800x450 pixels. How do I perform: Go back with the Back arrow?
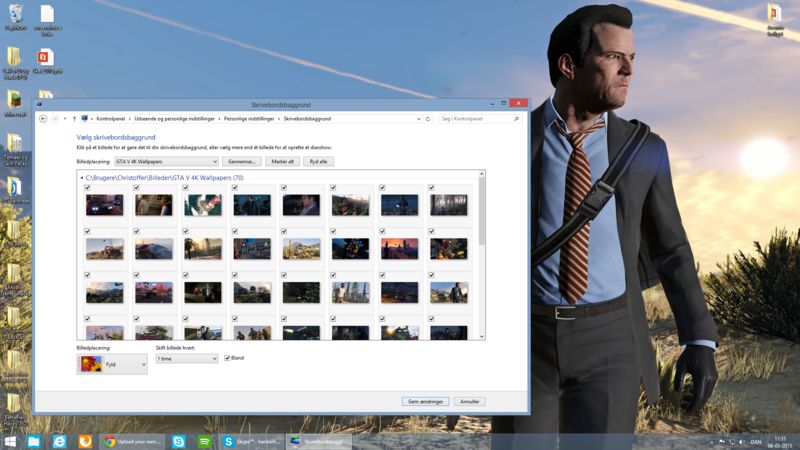point(43,118)
